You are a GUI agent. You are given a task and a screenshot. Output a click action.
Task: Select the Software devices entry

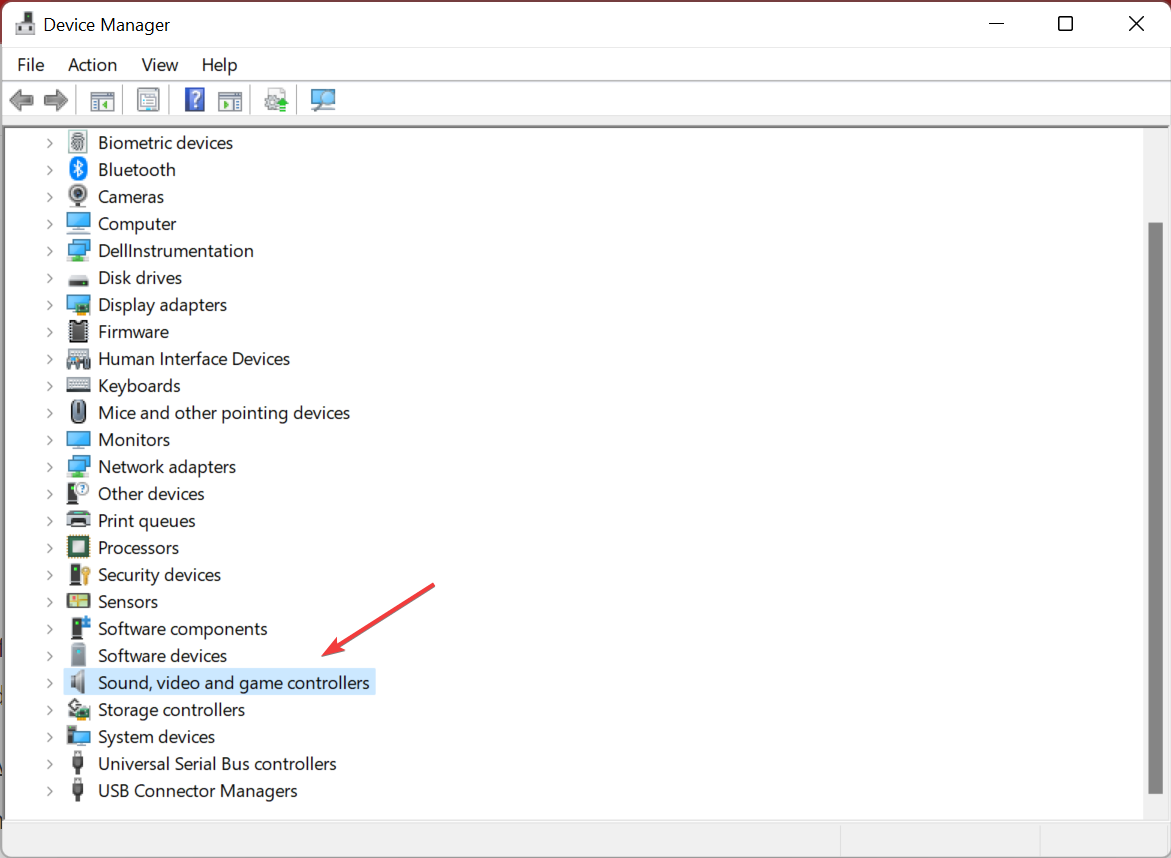click(x=162, y=656)
